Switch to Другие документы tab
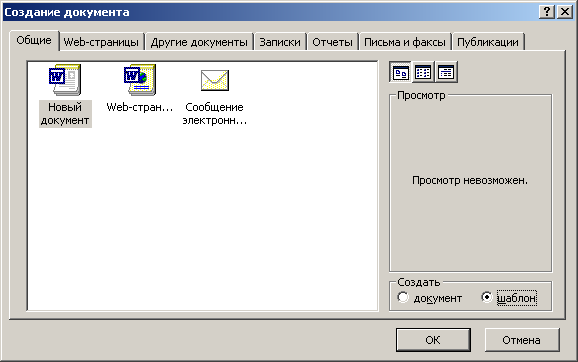Viewport: 578px width, 362px height. [199, 42]
